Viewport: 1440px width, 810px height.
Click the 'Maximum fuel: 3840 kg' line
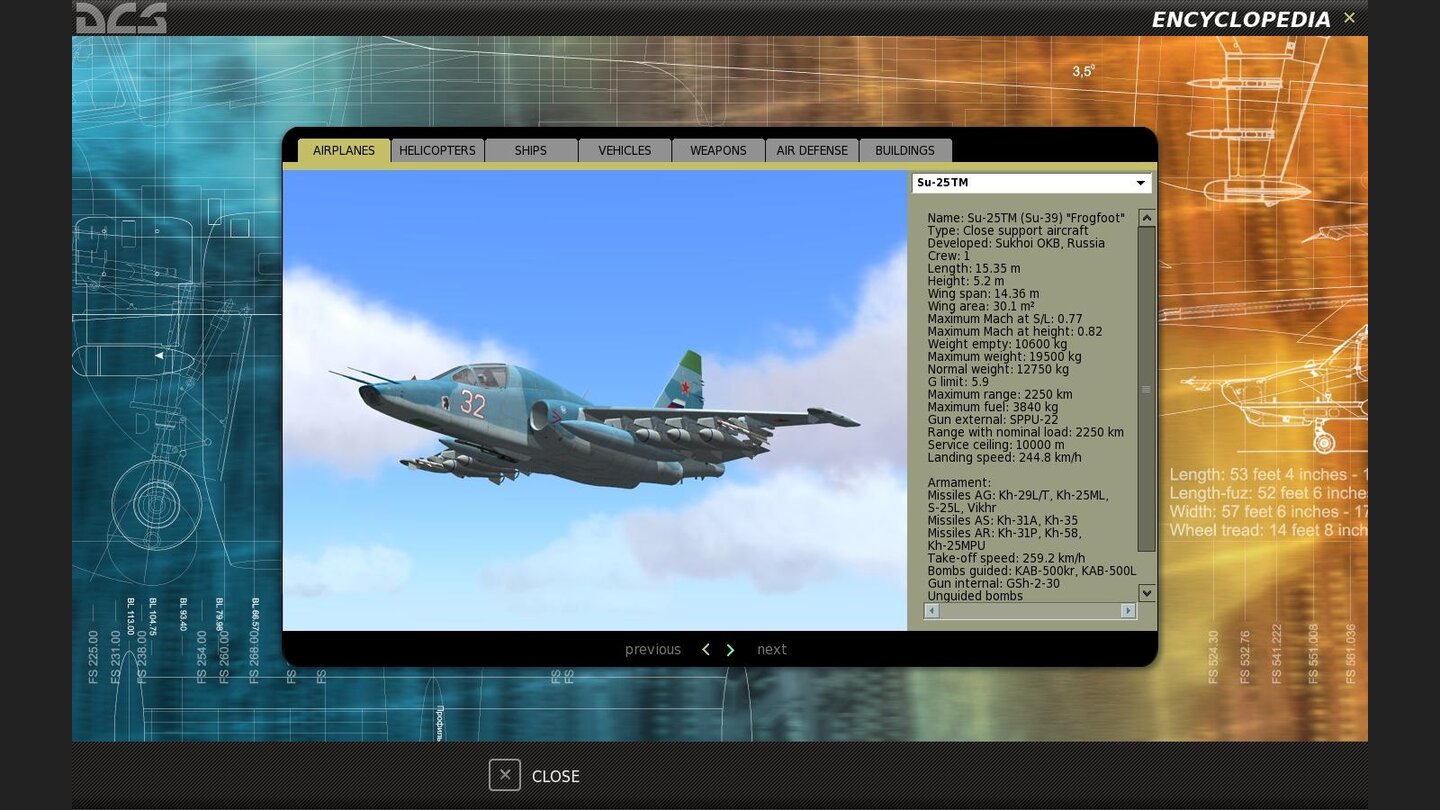pyautogui.click(x=992, y=407)
